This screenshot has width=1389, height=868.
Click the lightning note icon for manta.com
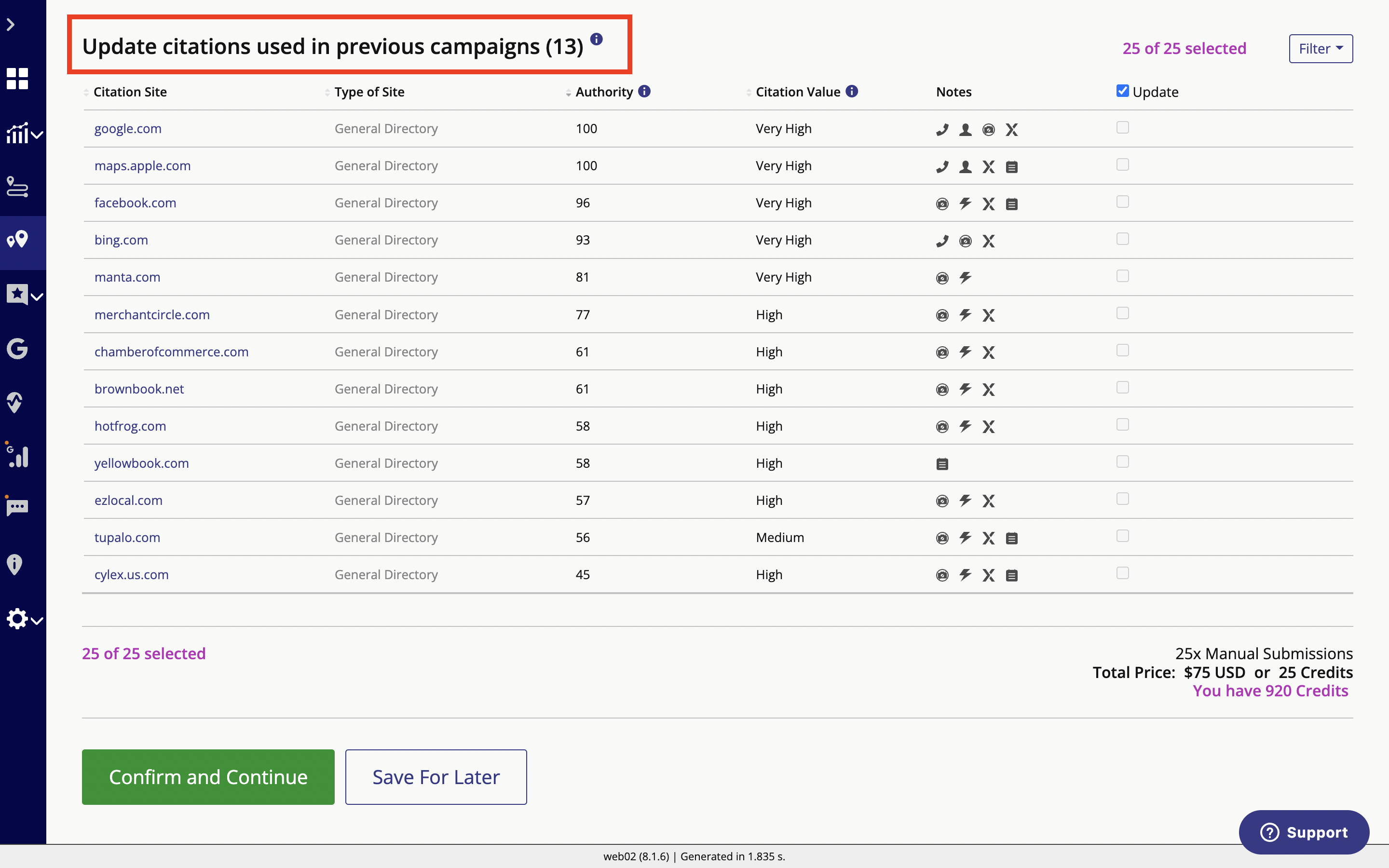[966, 278]
